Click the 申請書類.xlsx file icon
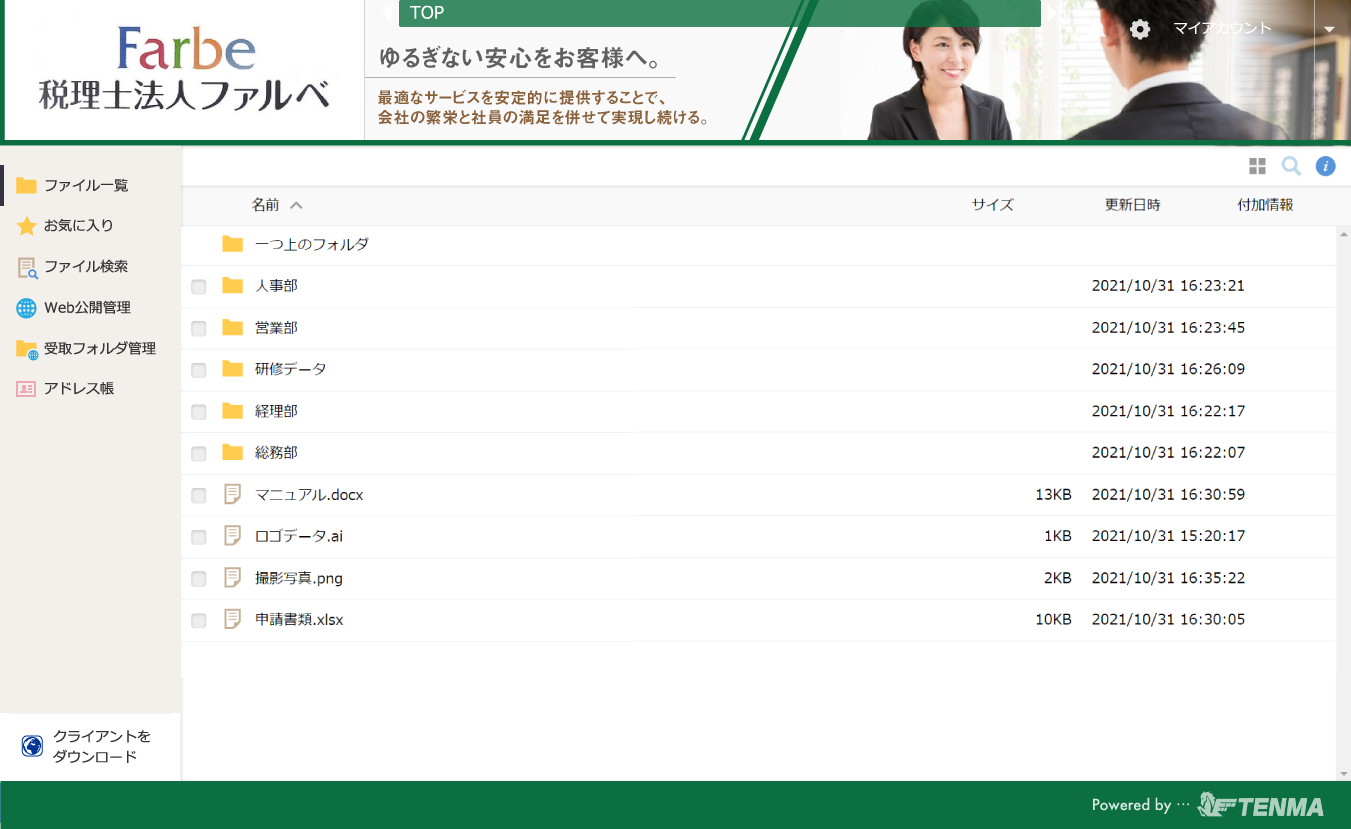This screenshot has width=1351, height=829. click(233, 620)
